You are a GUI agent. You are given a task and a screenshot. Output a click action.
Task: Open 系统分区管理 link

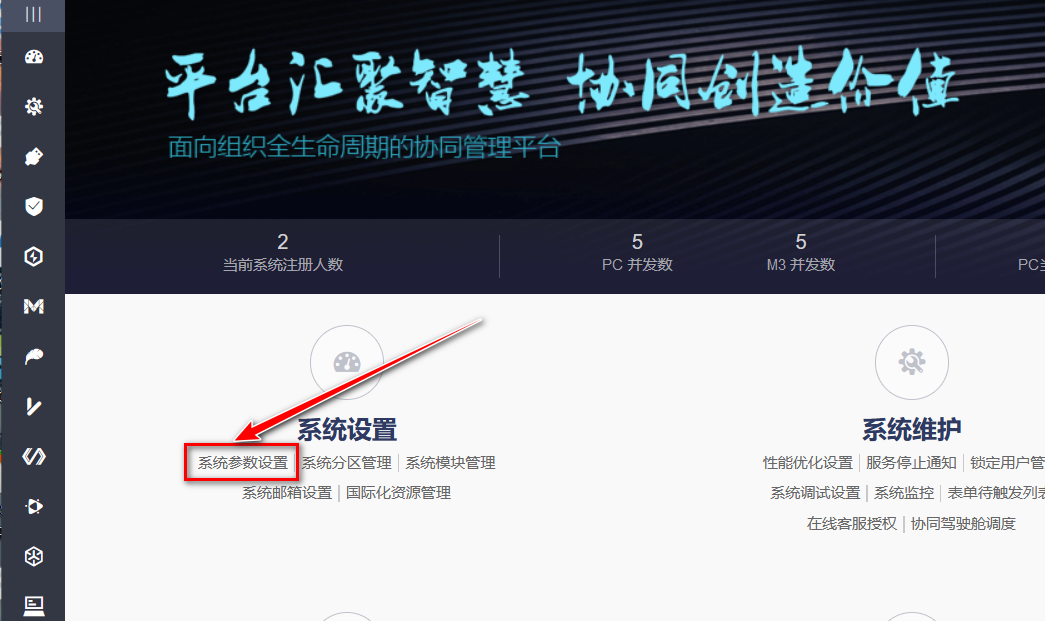pos(347,463)
